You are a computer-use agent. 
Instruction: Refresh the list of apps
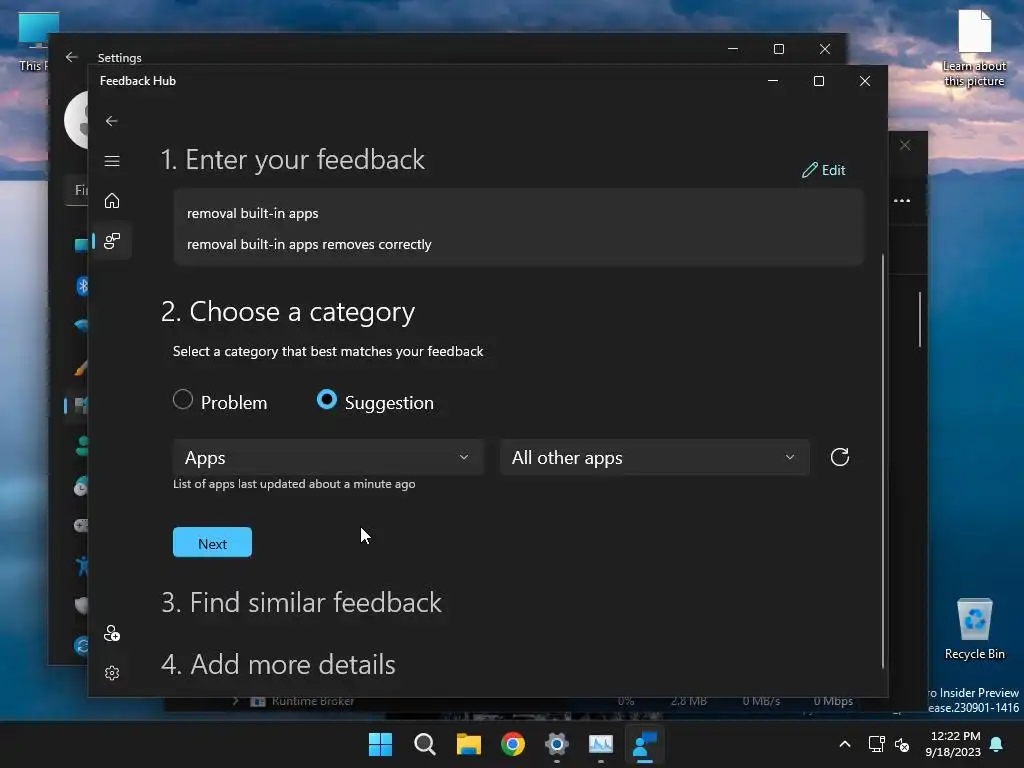[840, 457]
